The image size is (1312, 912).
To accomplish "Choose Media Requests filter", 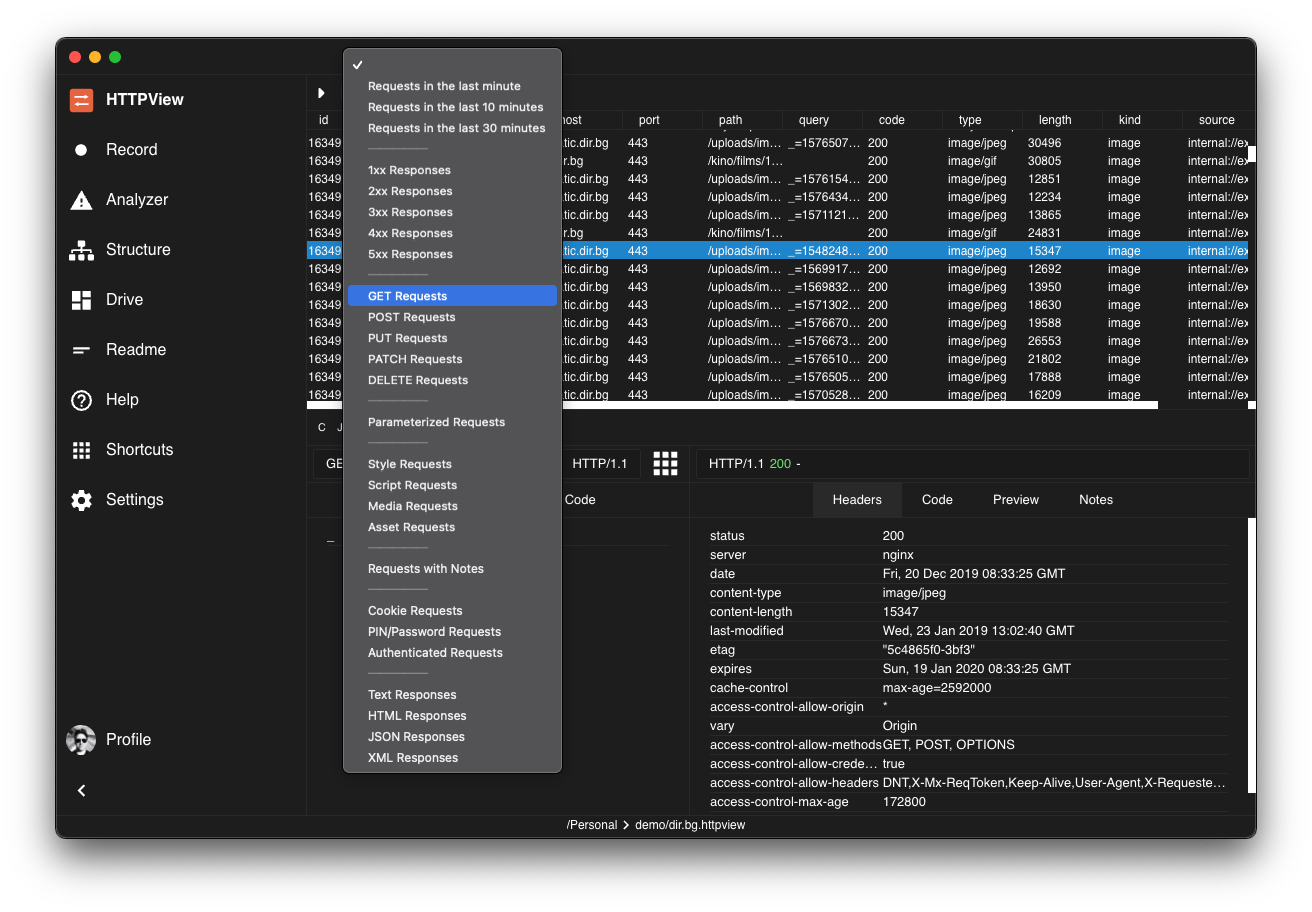I will pyautogui.click(x=452, y=506).
